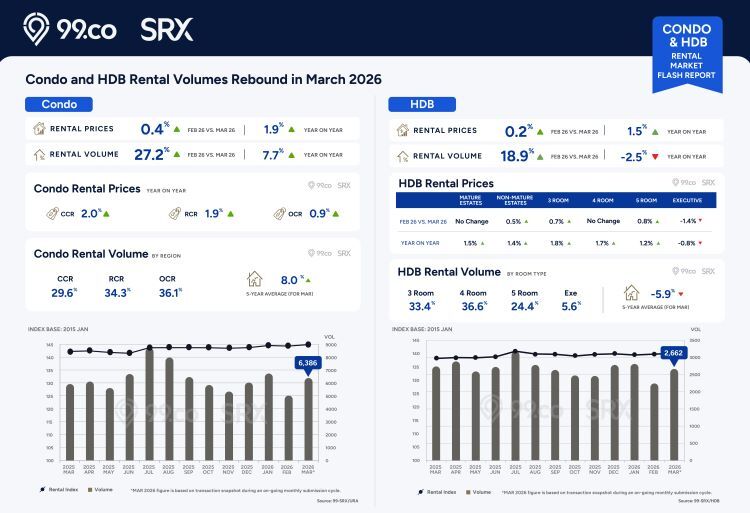Click the house icon beside Condo 8.0% five-year average
Screen dimensions: 750x513
pyautogui.click(x=254, y=279)
